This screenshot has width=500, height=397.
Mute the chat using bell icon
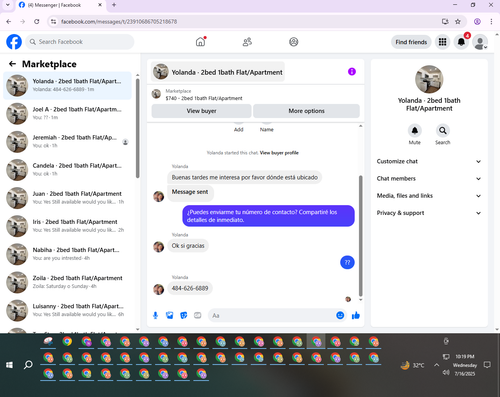[x=415, y=131]
